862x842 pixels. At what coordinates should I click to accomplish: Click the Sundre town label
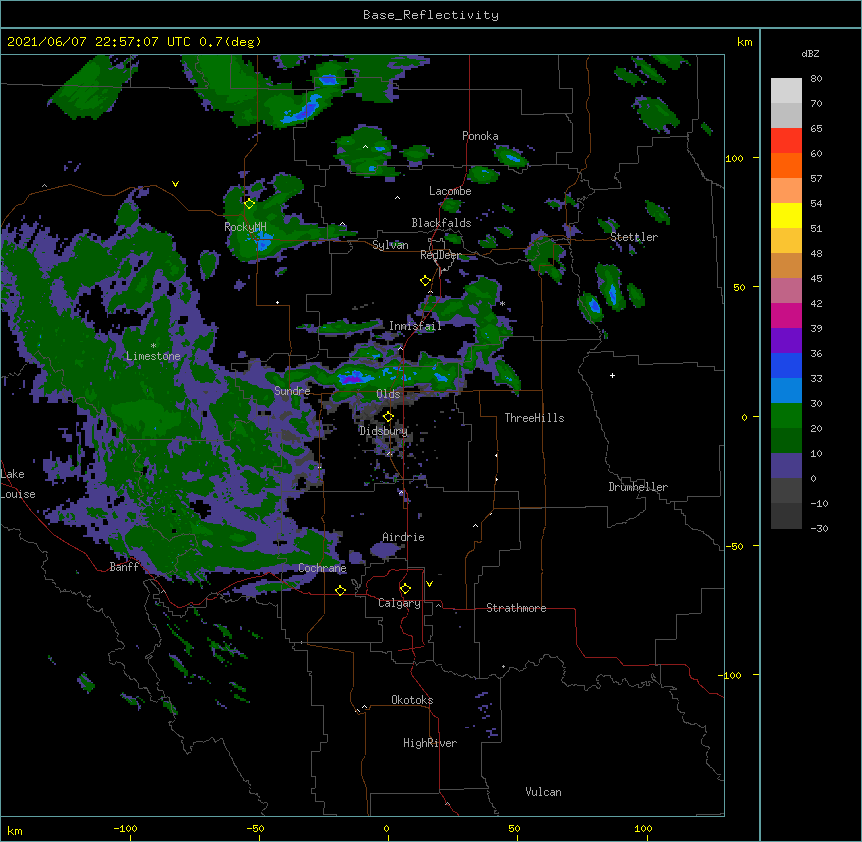click(x=292, y=391)
